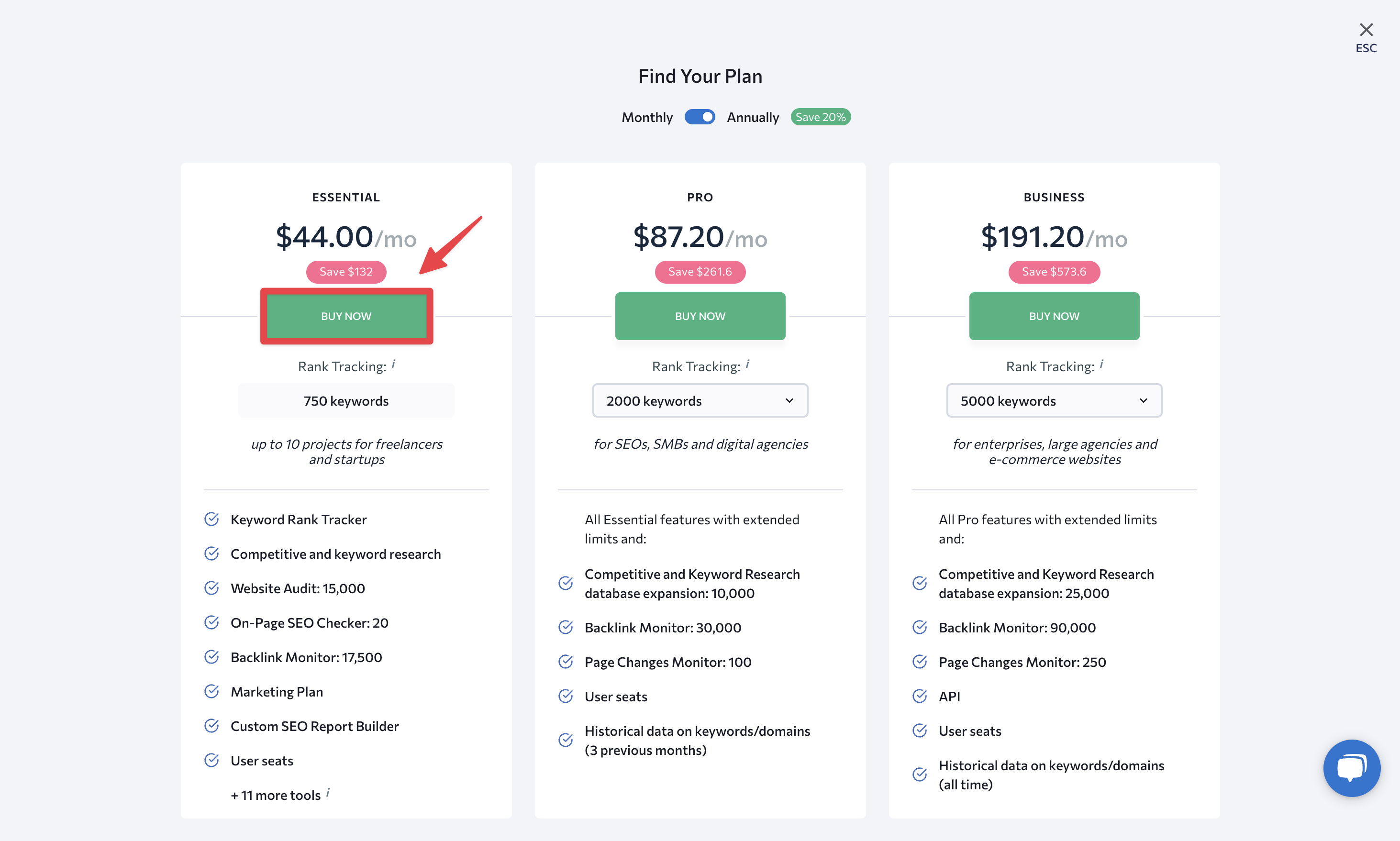Click the info icon beside Essential Rank Tracking
1400x841 pixels.
click(x=393, y=364)
